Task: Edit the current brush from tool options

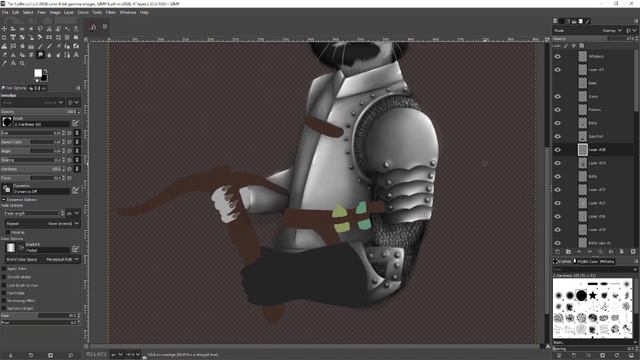Action: coord(76,123)
